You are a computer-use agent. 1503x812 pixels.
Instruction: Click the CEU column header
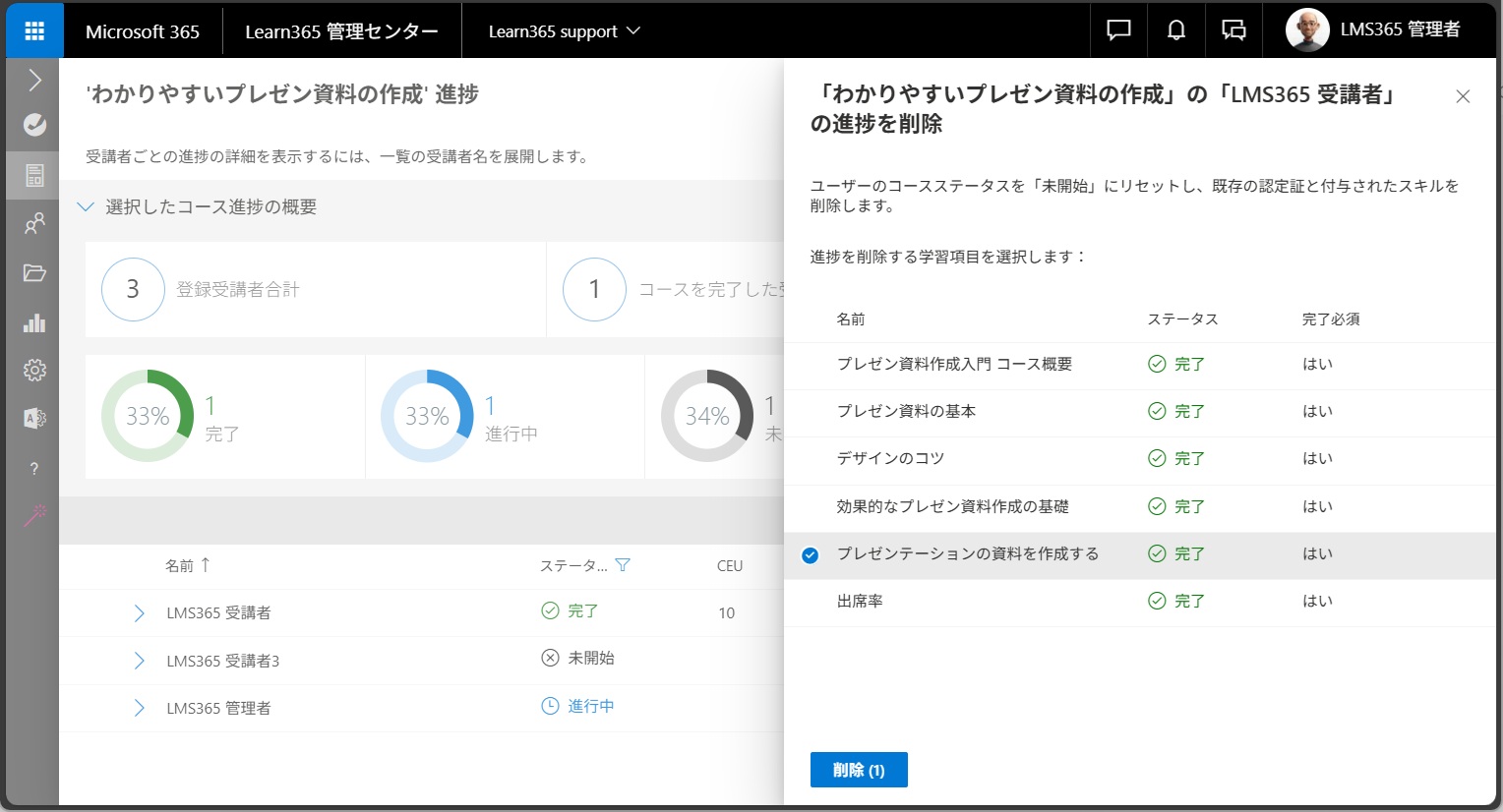coord(730,566)
